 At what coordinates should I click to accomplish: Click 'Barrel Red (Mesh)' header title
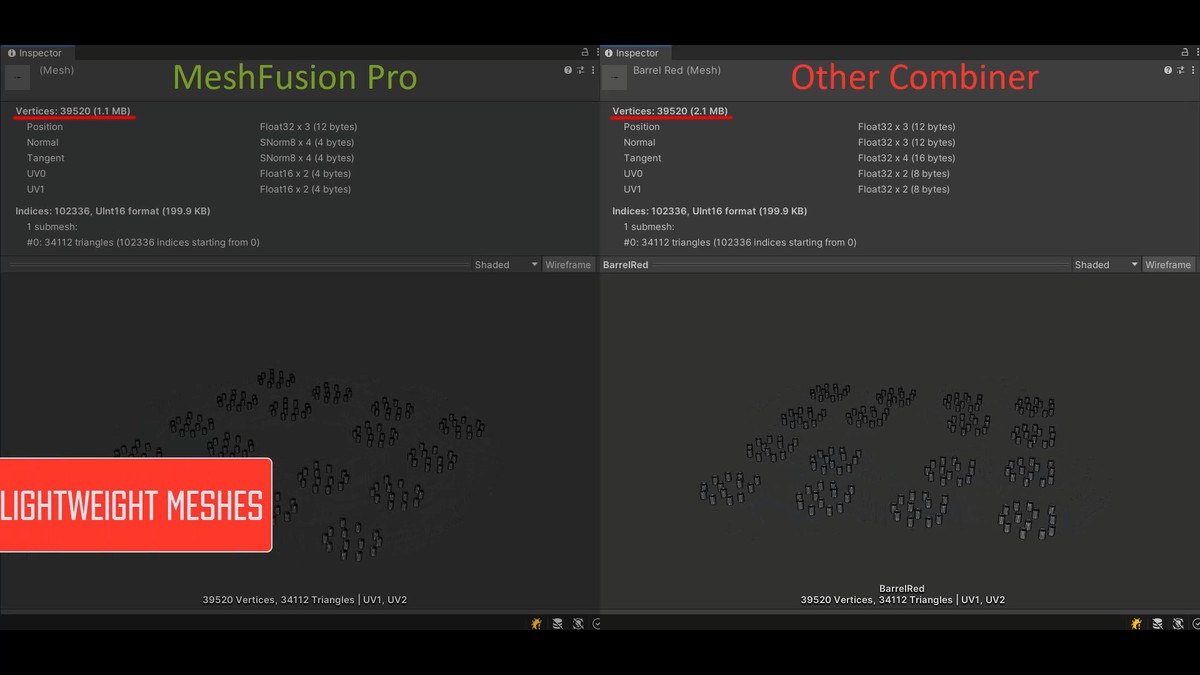[677, 71]
